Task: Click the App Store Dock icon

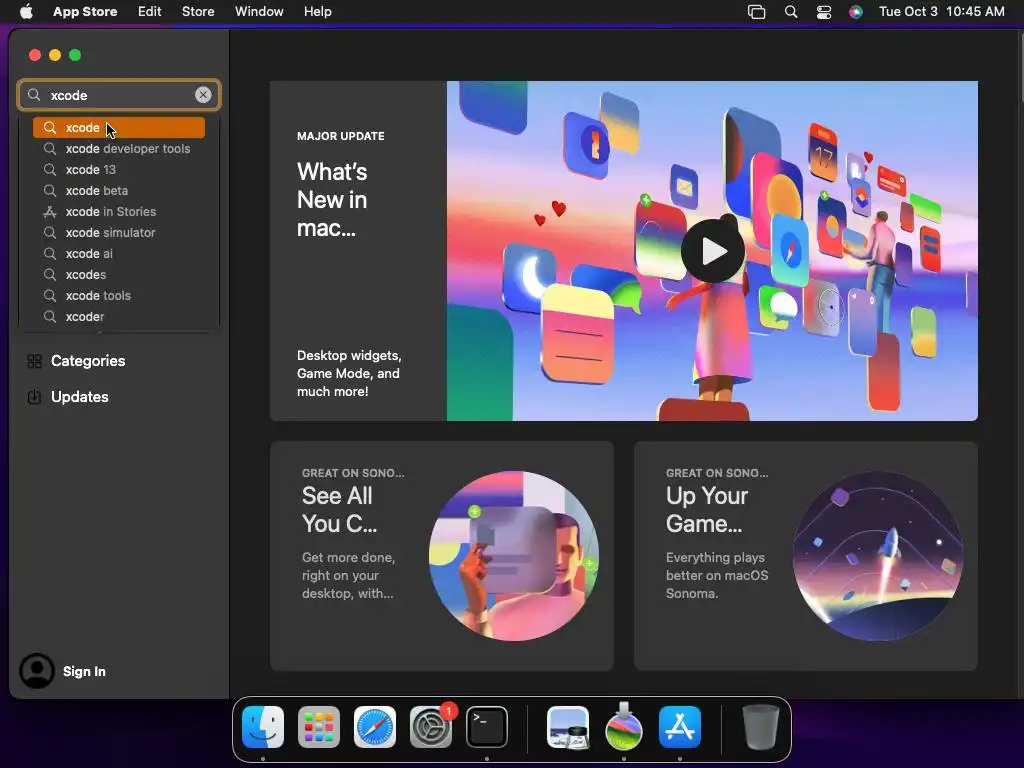Action: [680, 727]
